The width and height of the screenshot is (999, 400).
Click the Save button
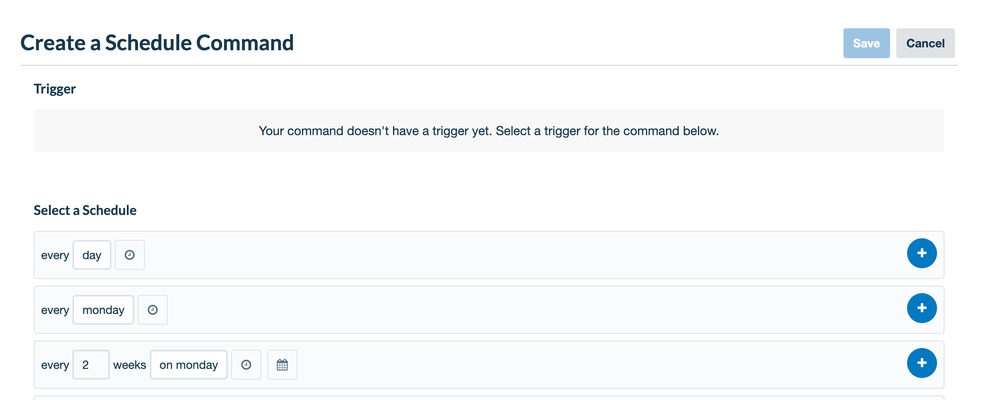pos(866,43)
